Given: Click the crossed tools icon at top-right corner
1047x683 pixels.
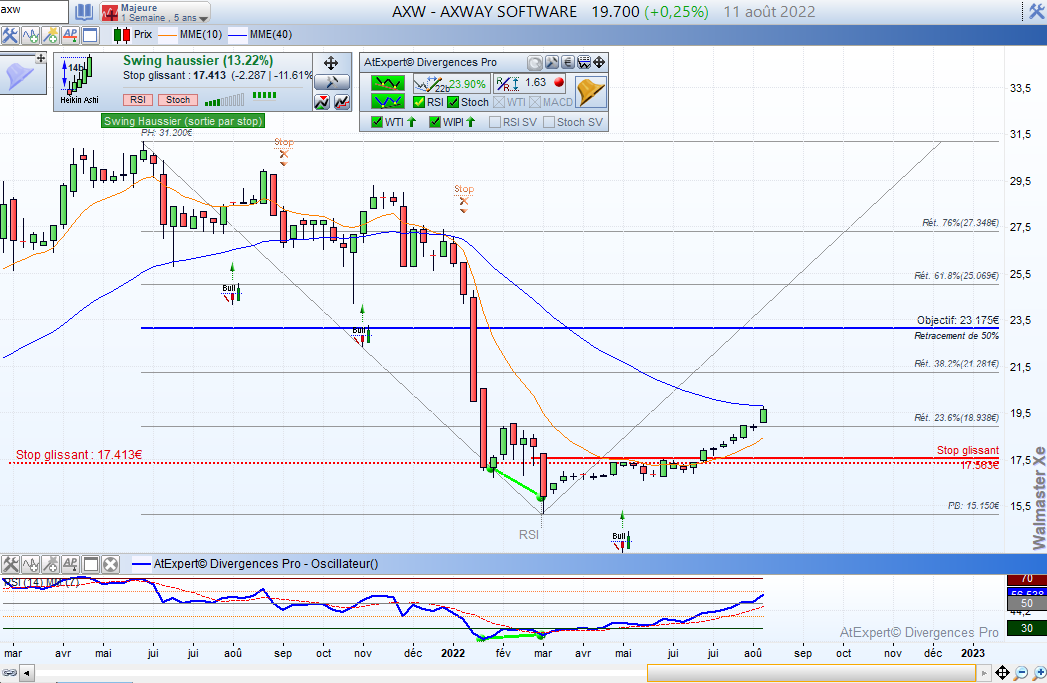Looking at the screenshot, I should 1034,11.
